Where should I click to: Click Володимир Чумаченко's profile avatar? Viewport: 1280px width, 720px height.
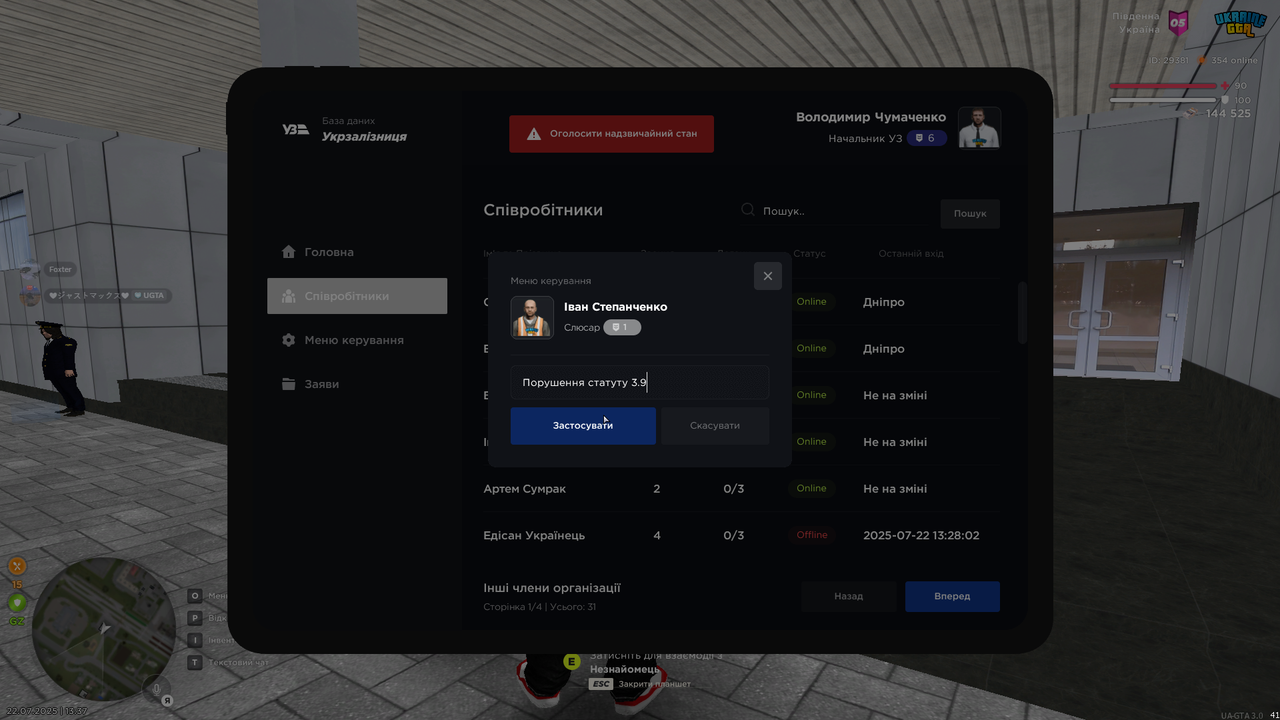coord(979,127)
